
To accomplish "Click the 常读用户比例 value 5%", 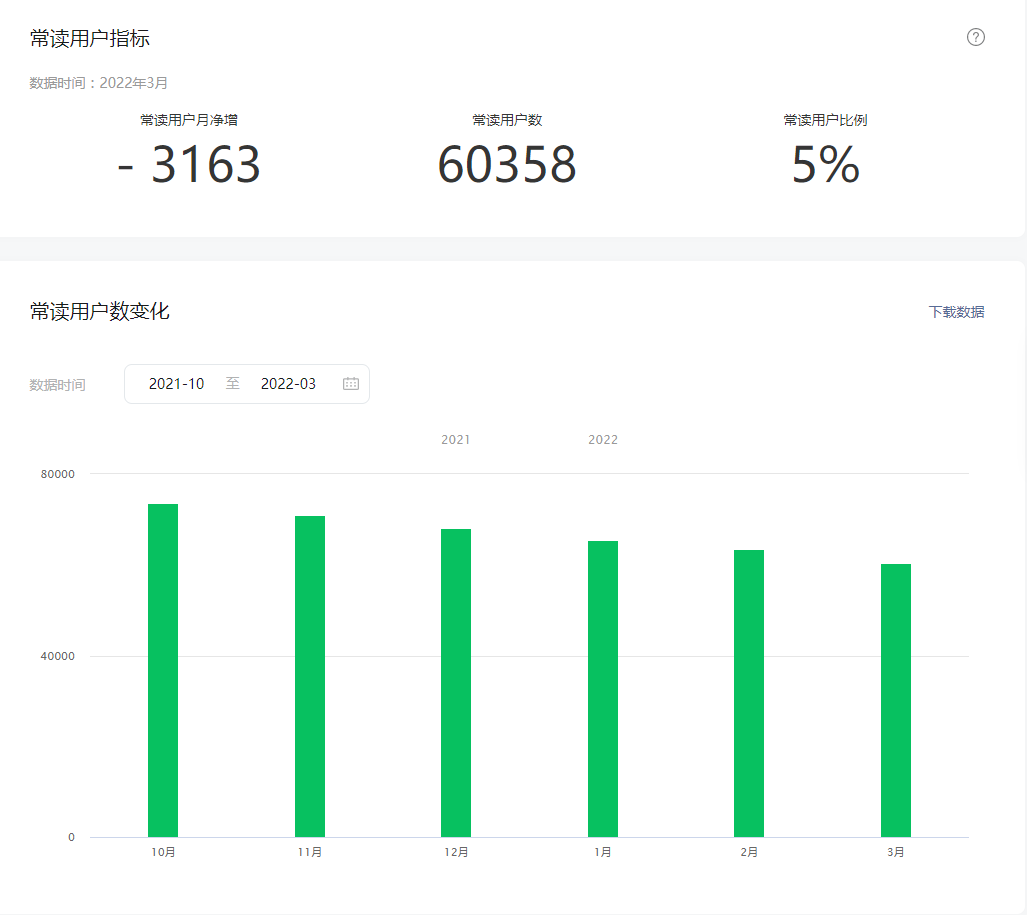I will click(x=825, y=165).
